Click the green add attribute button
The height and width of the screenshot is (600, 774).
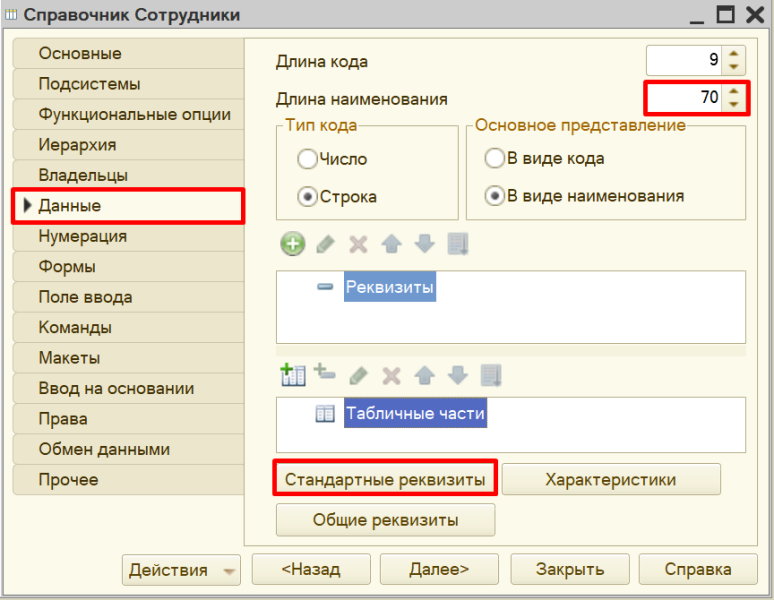pyautogui.click(x=292, y=244)
